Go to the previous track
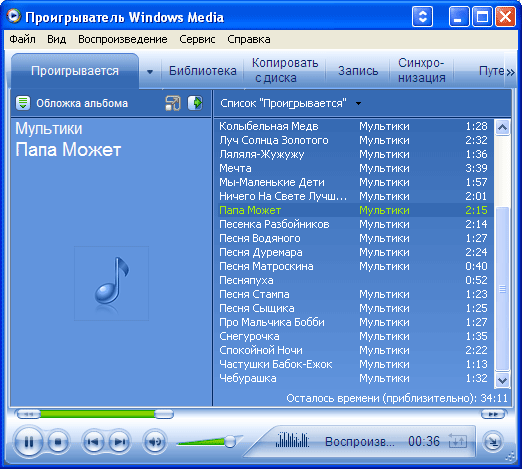522x469 pixels. point(93,442)
